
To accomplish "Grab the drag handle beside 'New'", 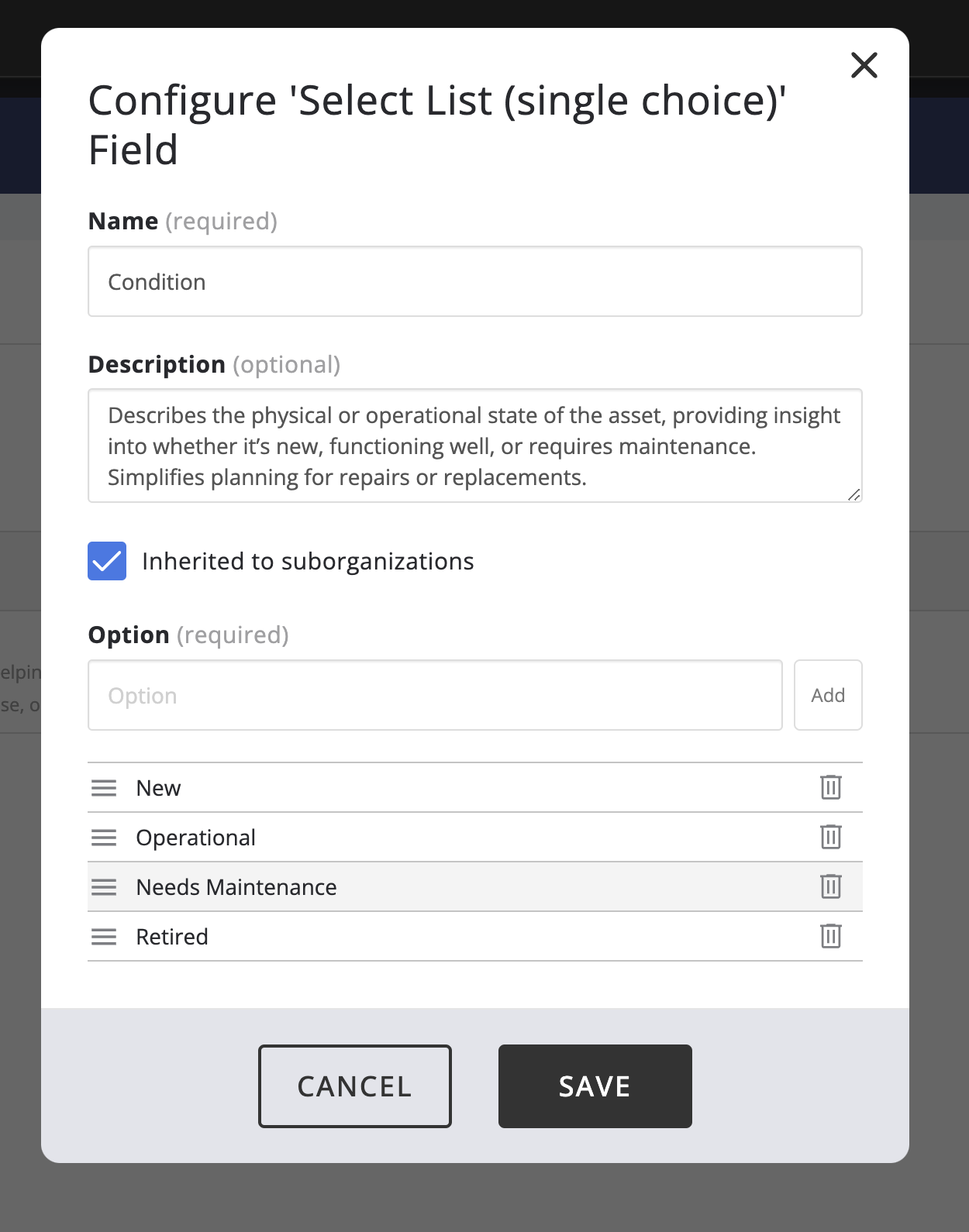I will pyautogui.click(x=104, y=788).
